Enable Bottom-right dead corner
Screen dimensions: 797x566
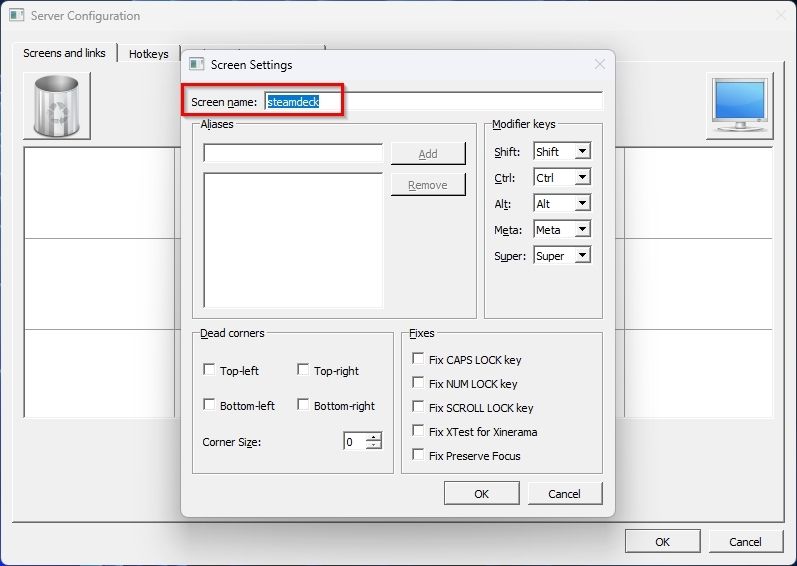tap(303, 404)
